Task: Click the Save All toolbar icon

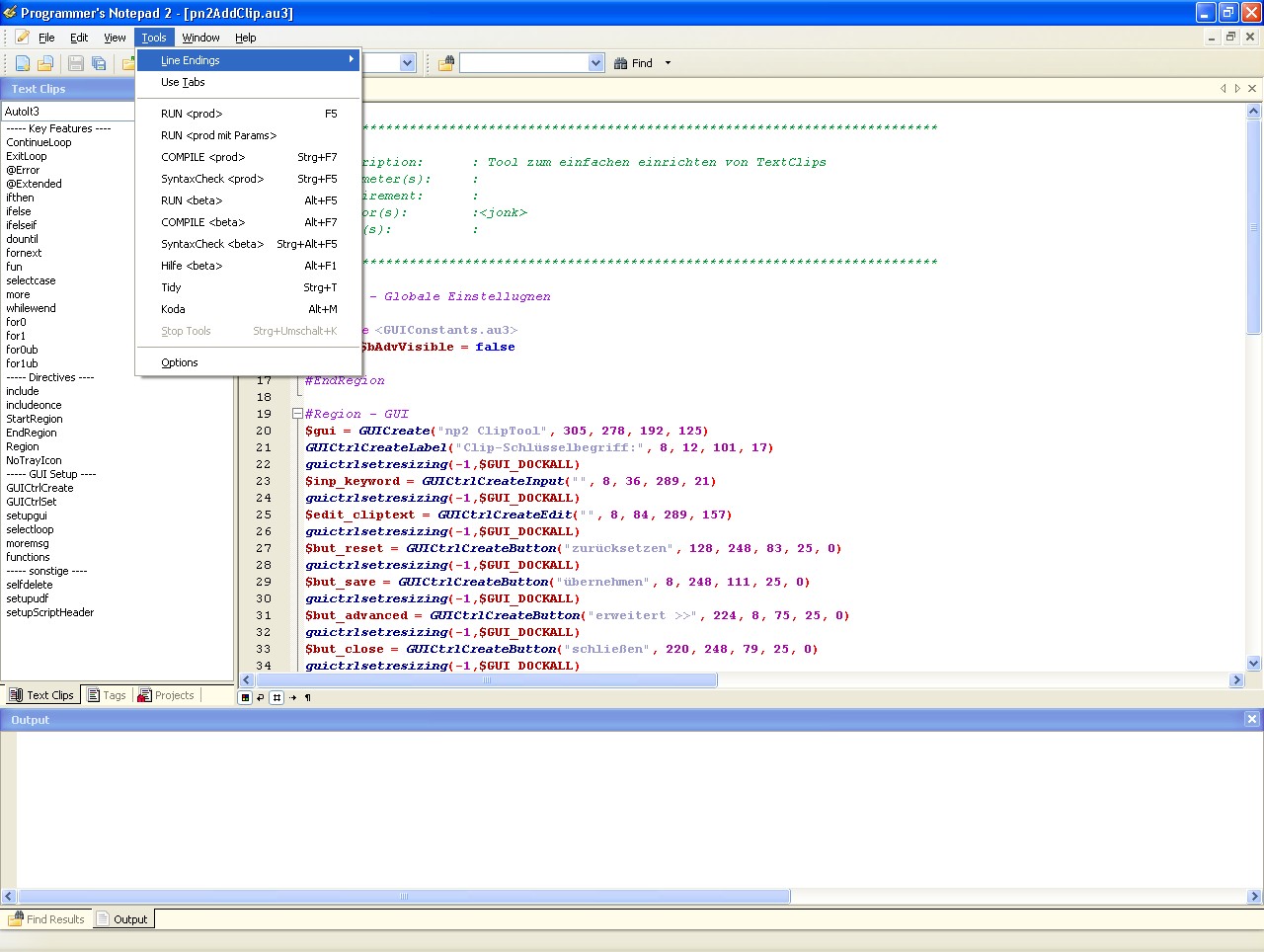Action: pyautogui.click(x=99, y=63)
